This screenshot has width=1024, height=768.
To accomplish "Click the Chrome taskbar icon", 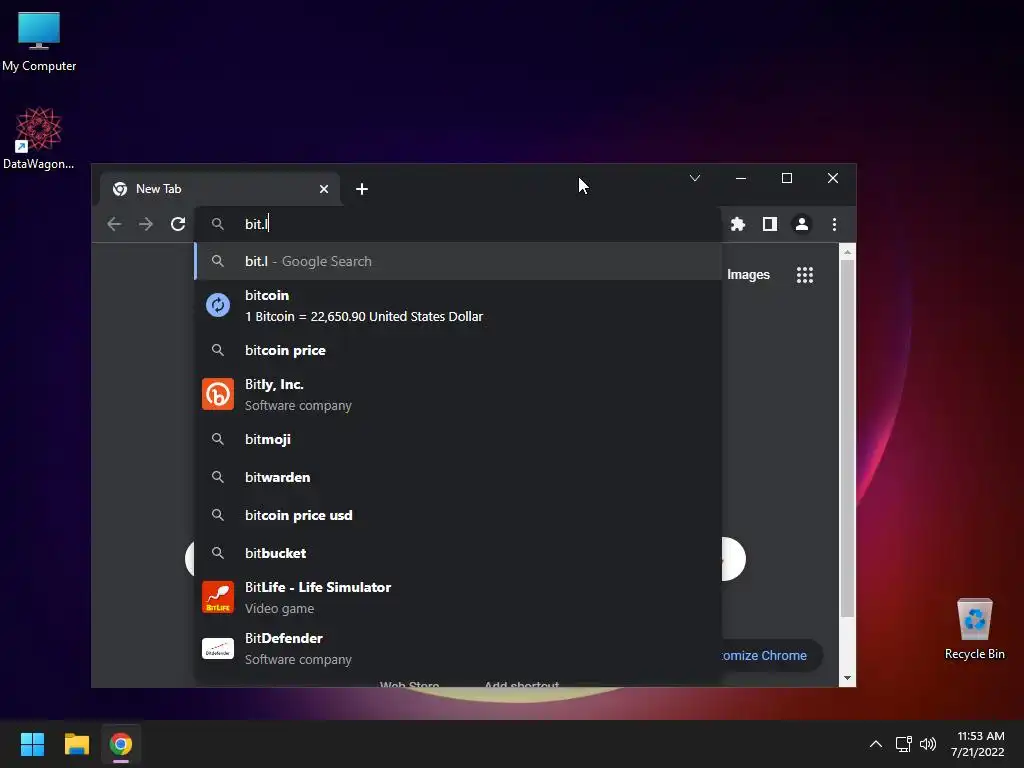I will click(x=121, y=744).
